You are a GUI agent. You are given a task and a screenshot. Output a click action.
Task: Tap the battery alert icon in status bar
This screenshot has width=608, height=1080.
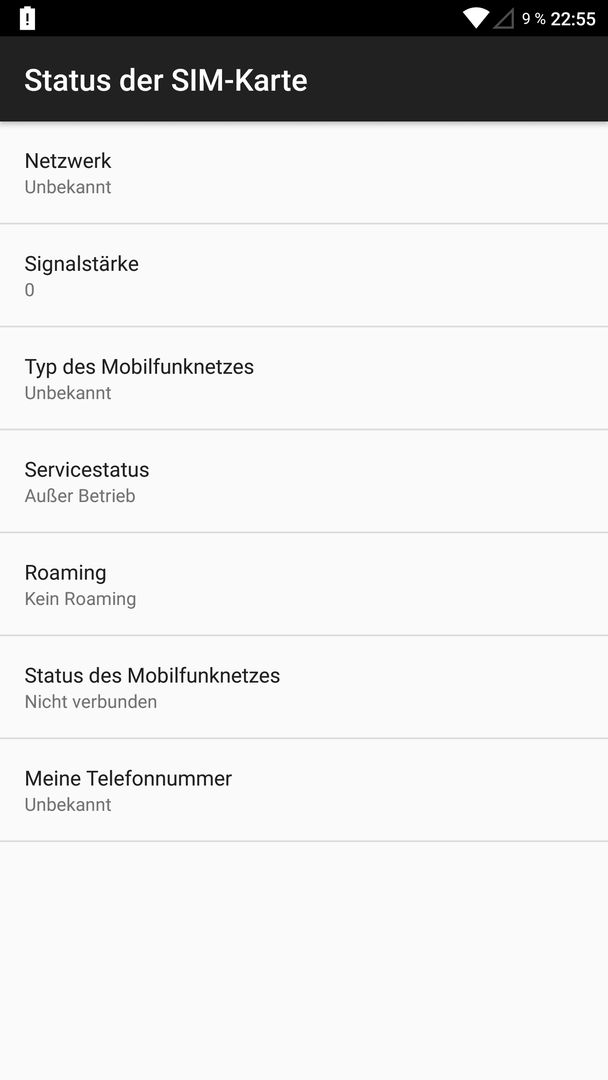(x=28, y=19)
